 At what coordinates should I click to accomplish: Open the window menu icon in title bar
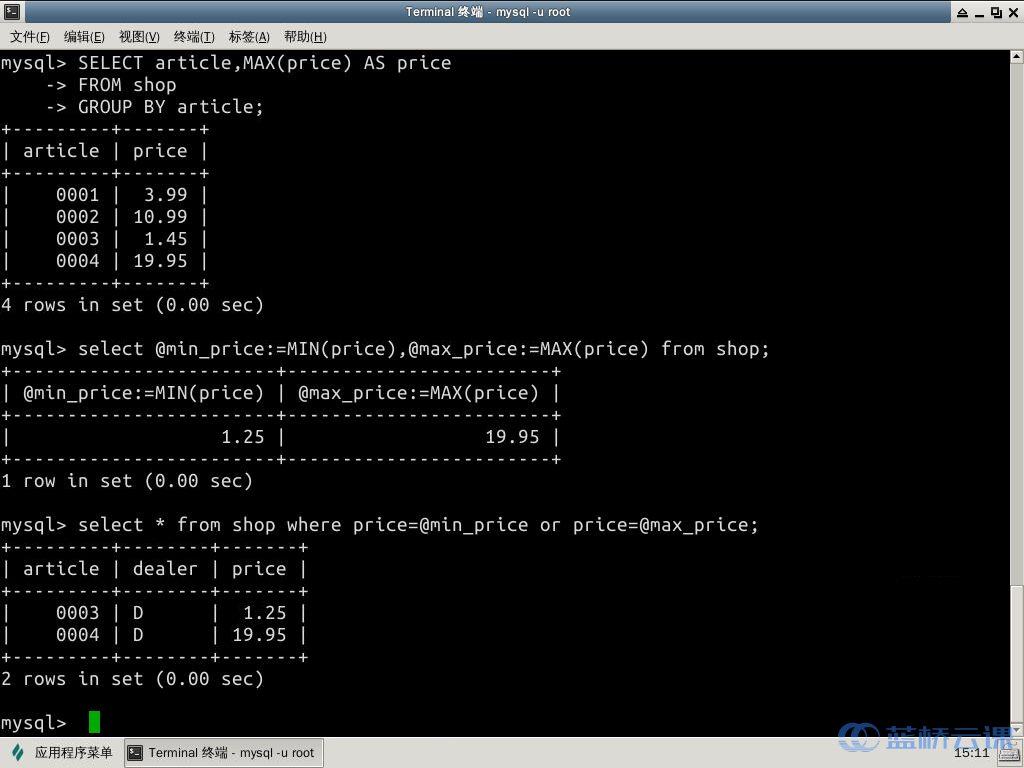[11, 12]
